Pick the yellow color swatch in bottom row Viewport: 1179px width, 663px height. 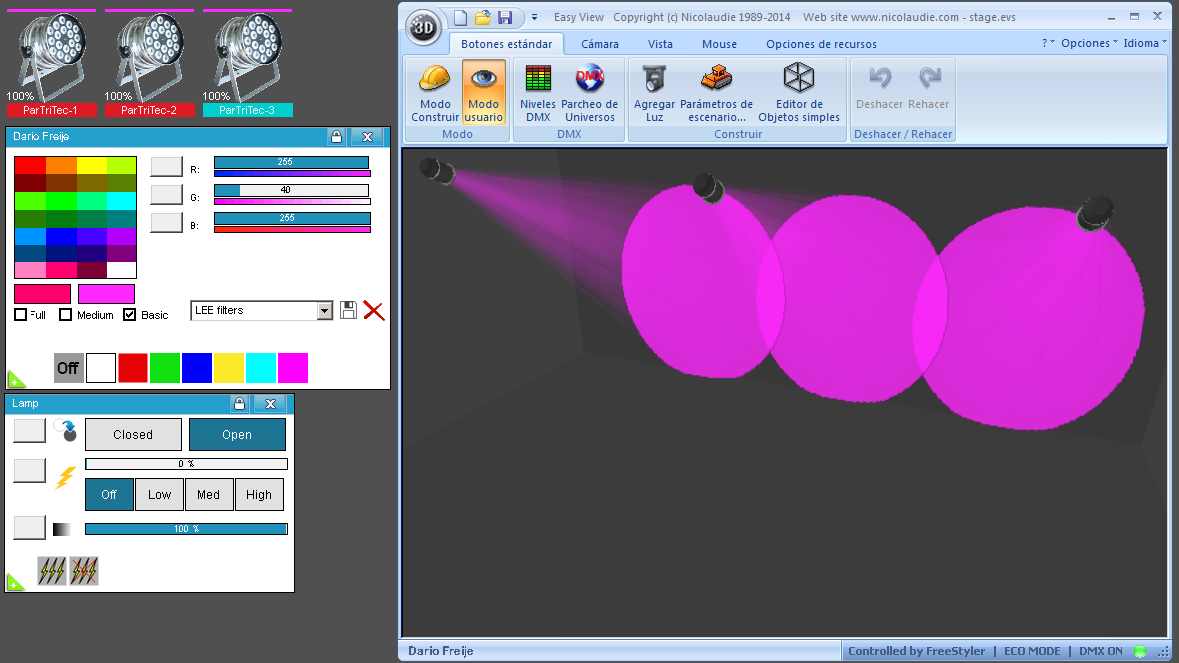pos(229,368)
